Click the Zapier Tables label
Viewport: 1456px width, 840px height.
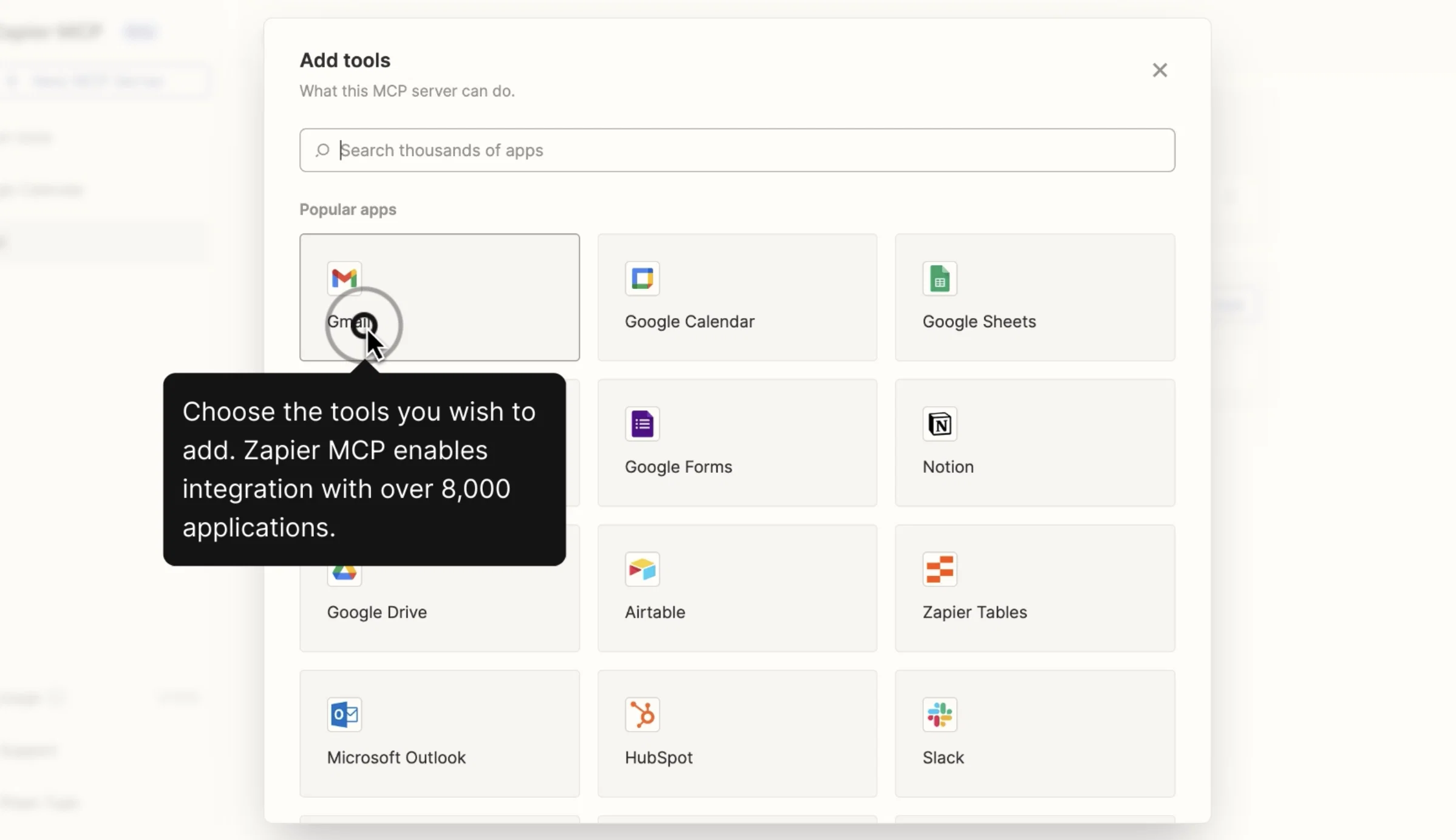pyautogui.click(x=975, y=612)
